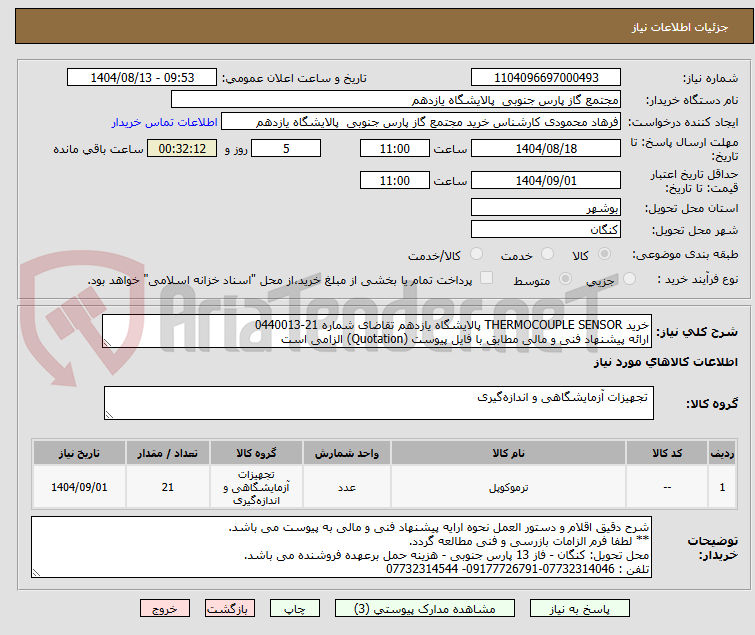The height and width of the screenshot is (635, 755).
Task: Select the کالا/خدمت radio button
Action: 476,254
